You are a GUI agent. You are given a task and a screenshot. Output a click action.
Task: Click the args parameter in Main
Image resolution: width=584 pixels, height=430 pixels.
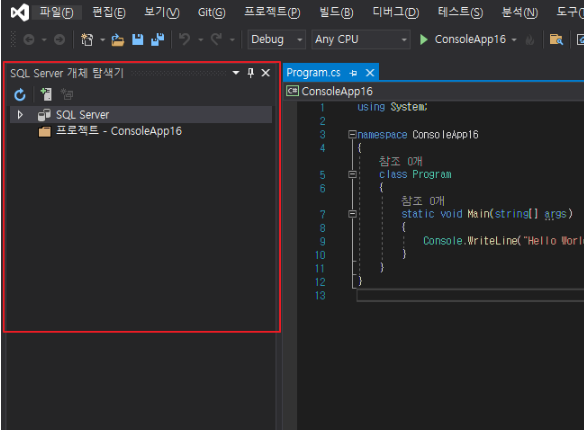[555, 214]
